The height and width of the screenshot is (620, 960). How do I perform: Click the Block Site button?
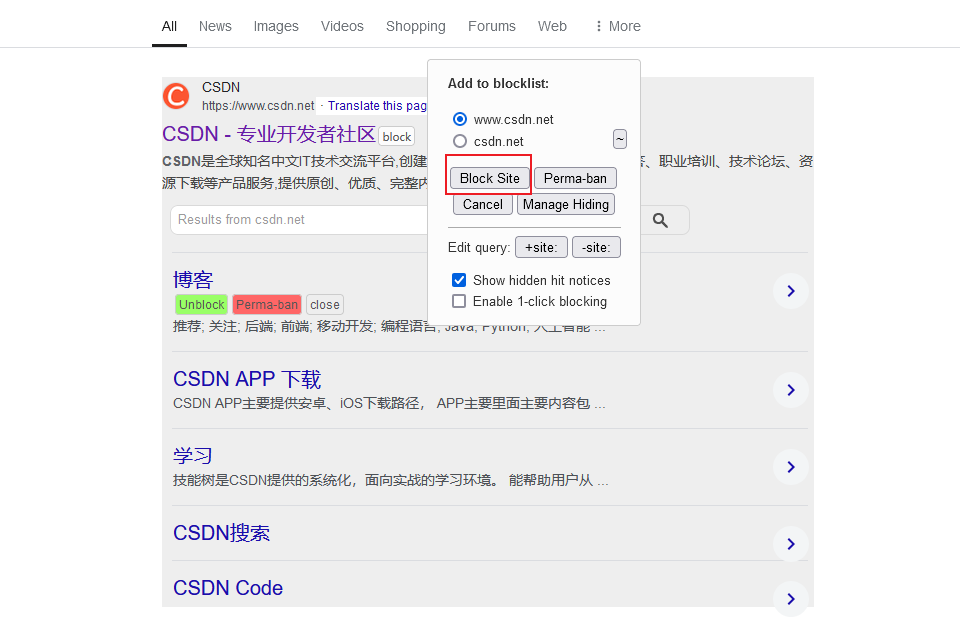[489, 178]
